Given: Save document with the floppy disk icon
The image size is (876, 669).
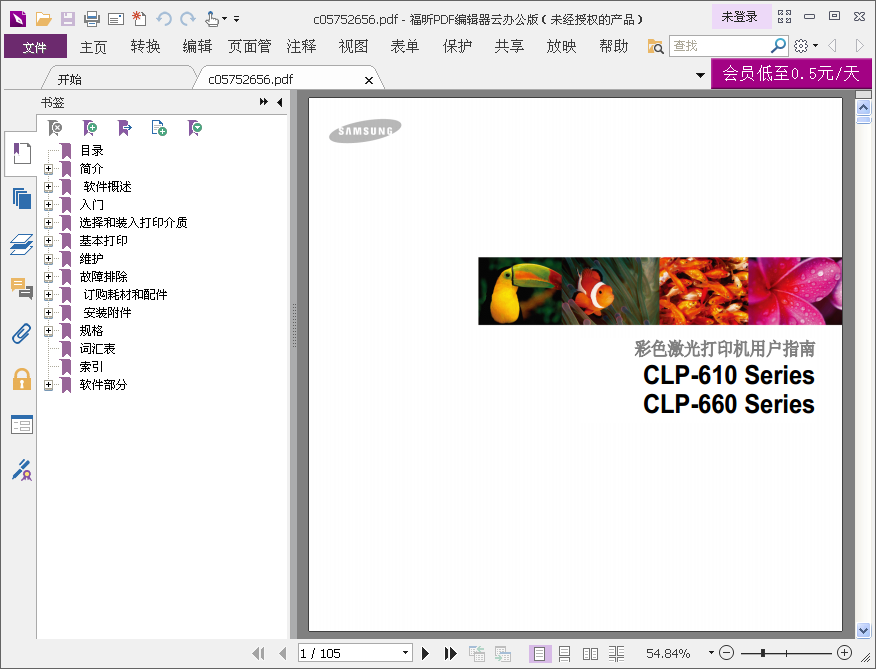Looking at the screenshot, I should coord(68,19).
